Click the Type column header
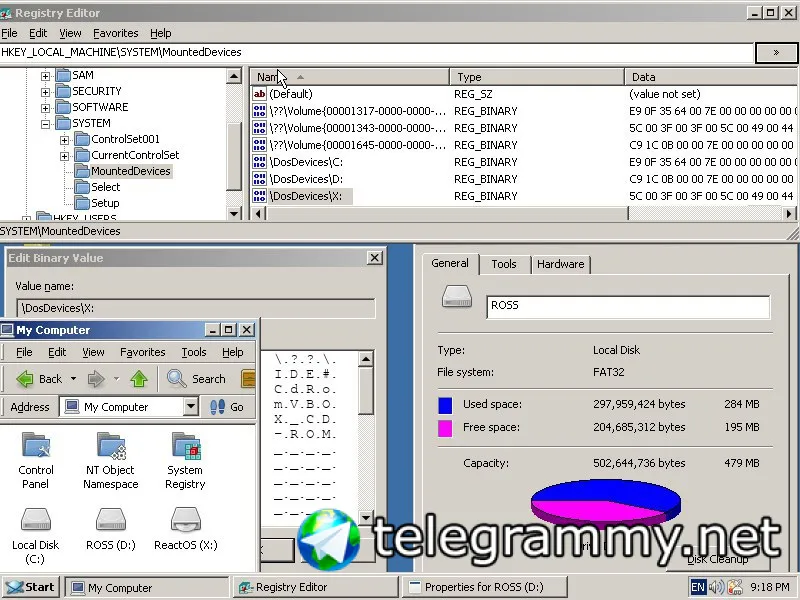Screen dimensions: 800x600 [x=537, y=77]
